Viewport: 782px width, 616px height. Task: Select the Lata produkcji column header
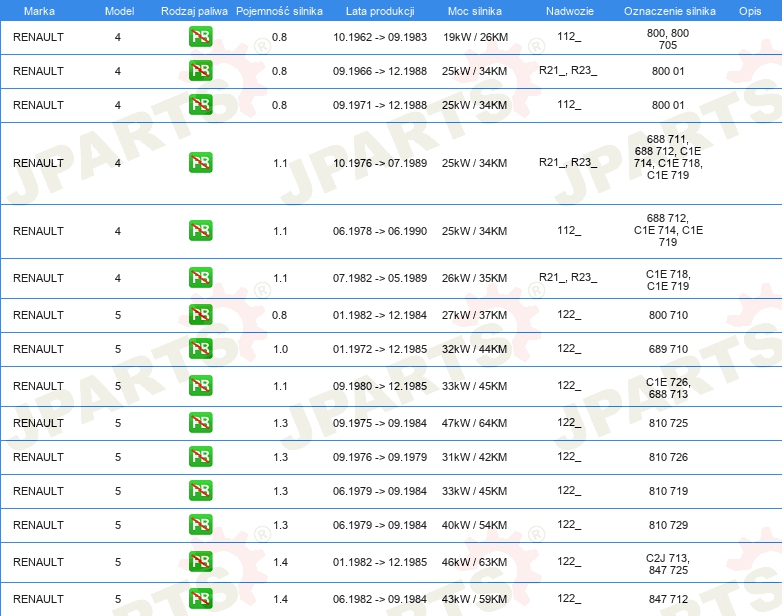380,11
